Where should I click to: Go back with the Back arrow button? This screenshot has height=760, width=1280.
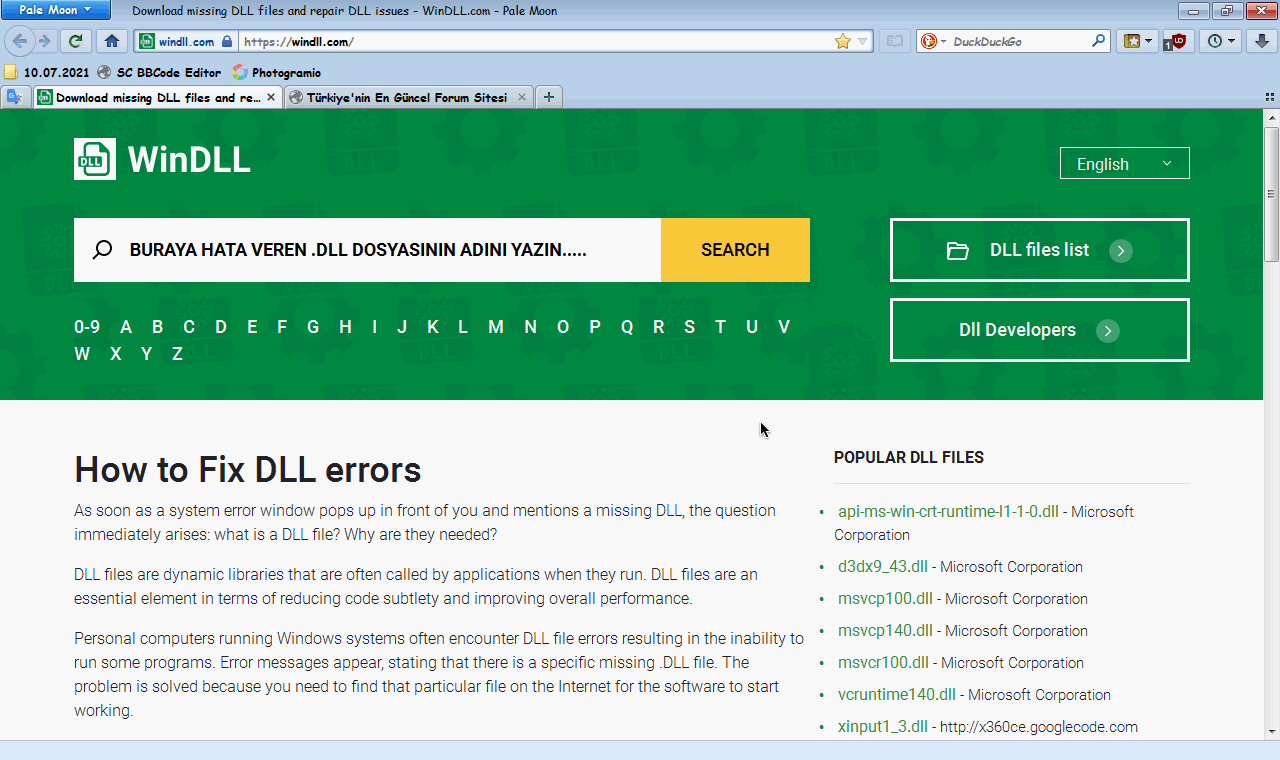click(20, 41)
